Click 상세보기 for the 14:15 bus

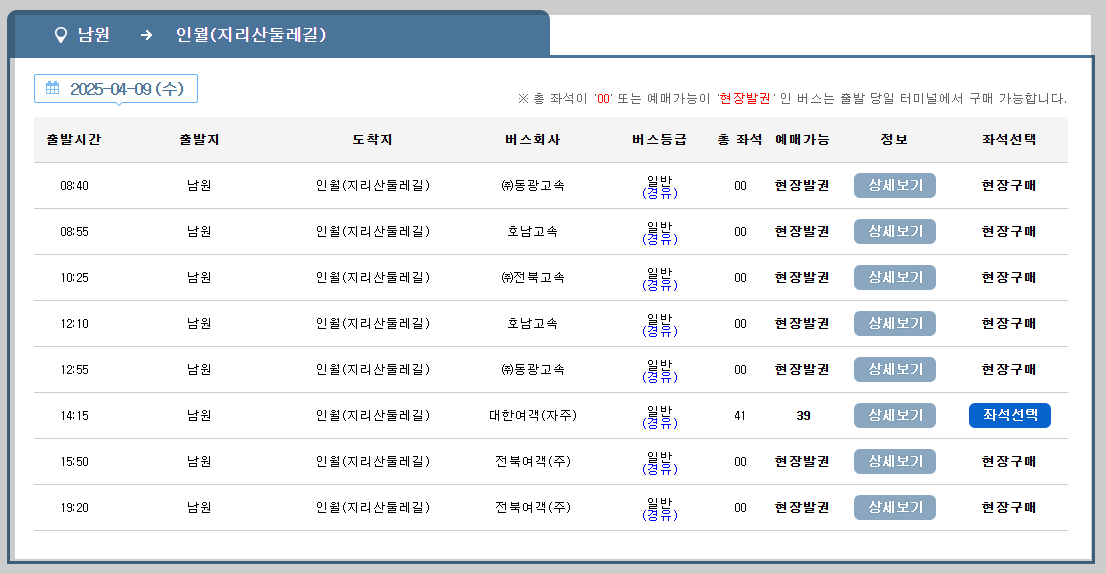tap(894, 415)
